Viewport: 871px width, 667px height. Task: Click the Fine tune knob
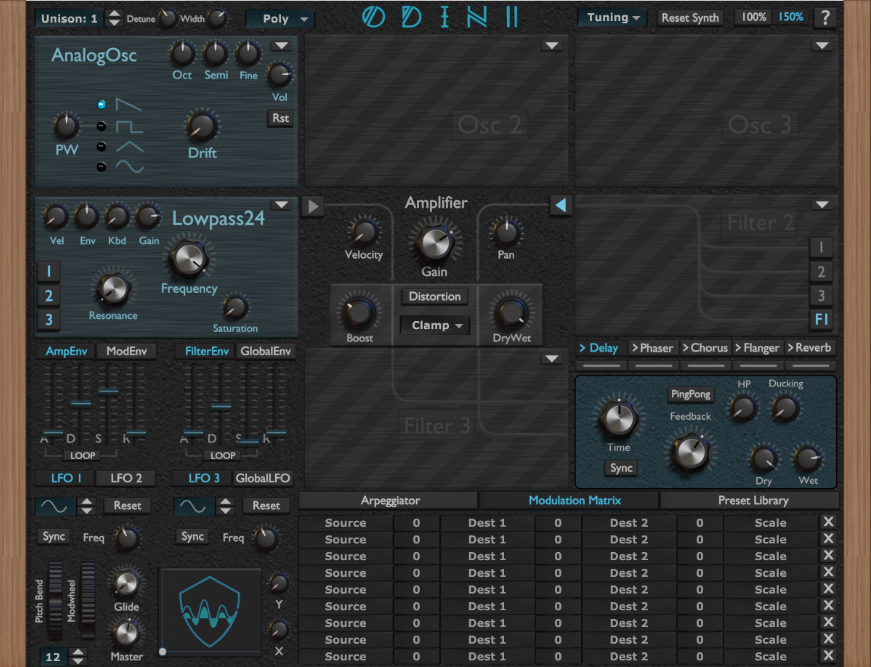pos(248,53)
